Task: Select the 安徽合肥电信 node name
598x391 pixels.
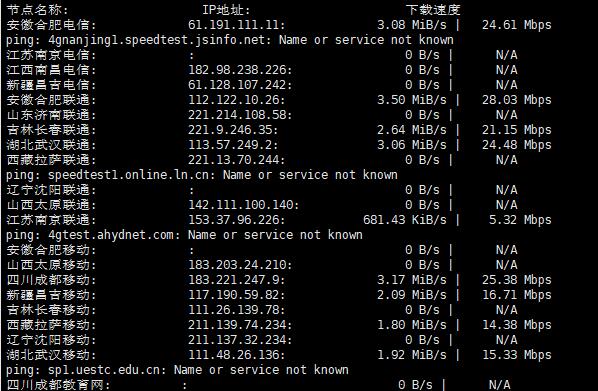Action: coord(48,25)
